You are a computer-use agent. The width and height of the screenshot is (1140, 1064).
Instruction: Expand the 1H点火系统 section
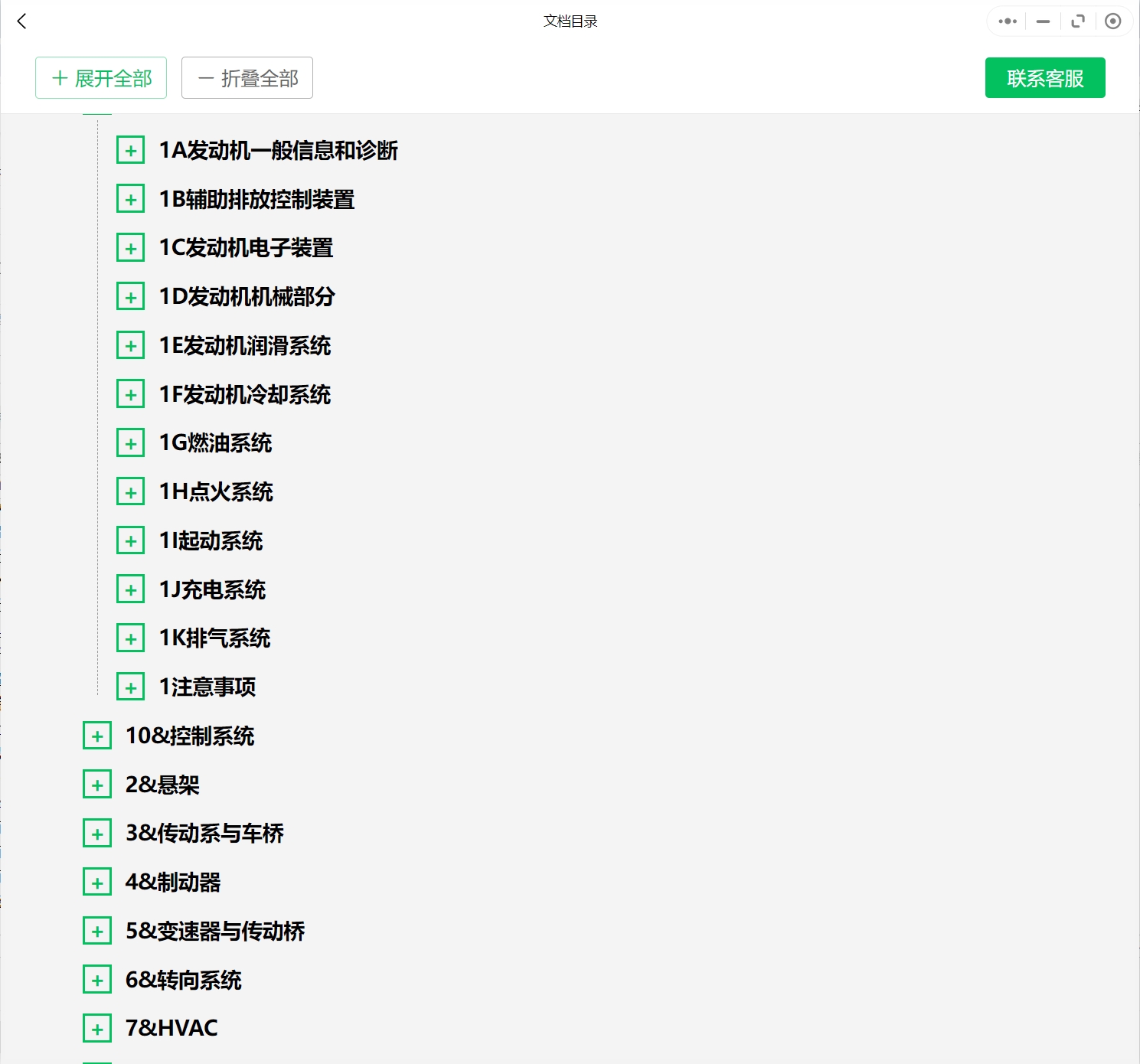131,491
